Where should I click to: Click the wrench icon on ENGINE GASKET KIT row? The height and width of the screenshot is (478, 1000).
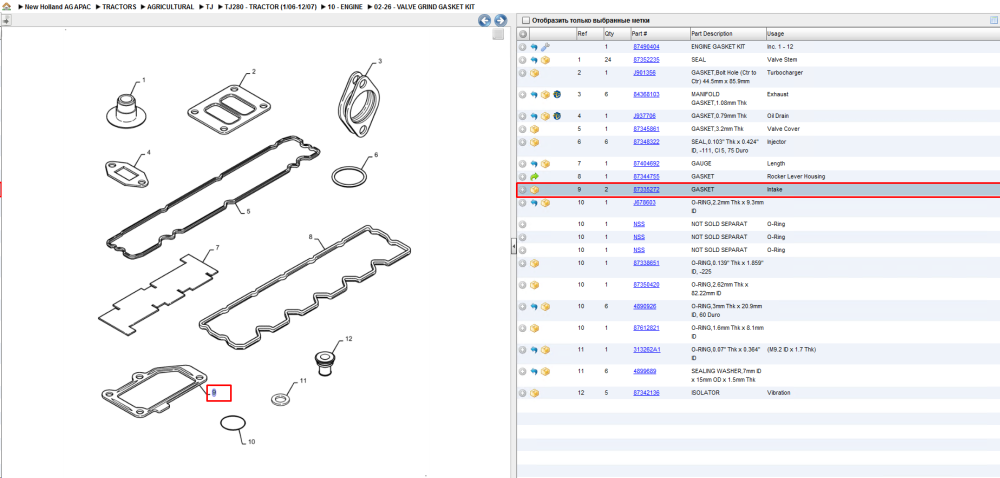tap(545, 47)
